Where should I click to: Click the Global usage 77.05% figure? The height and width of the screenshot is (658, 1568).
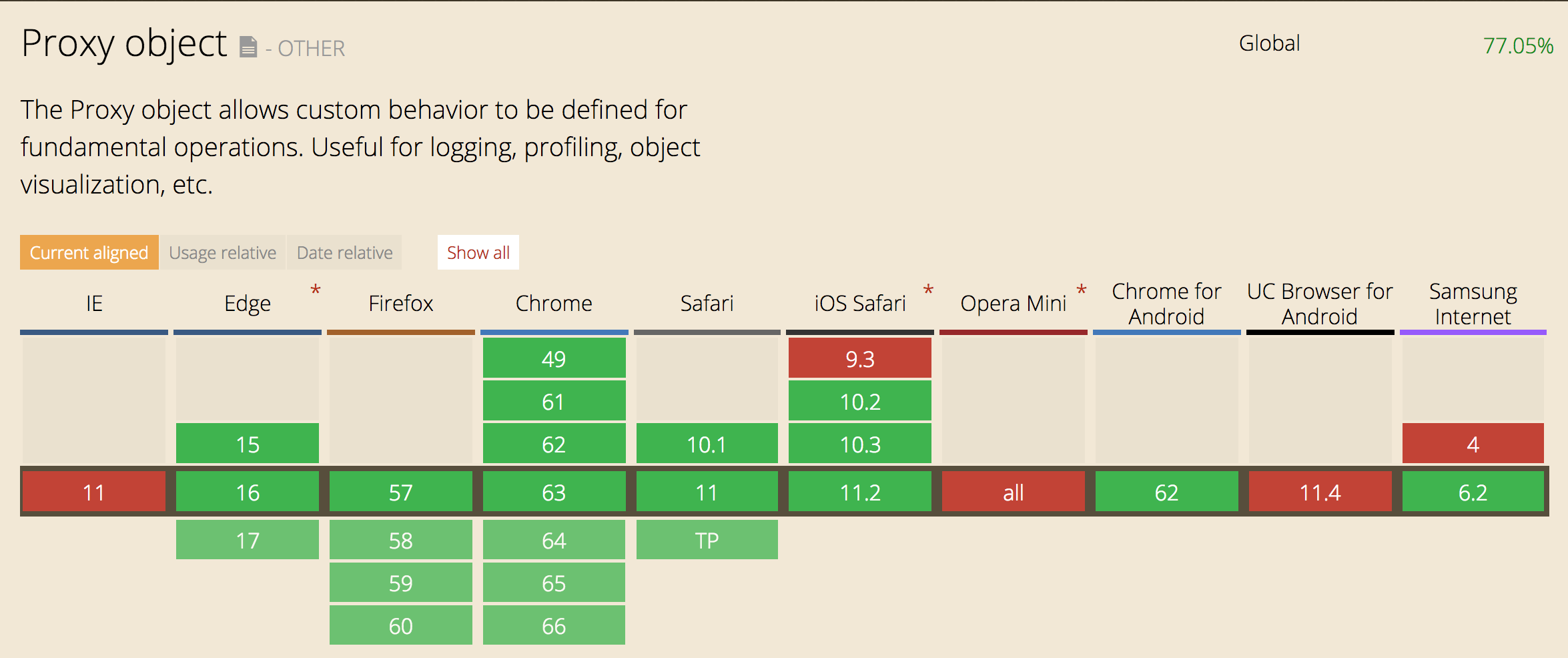point(1518,45)
